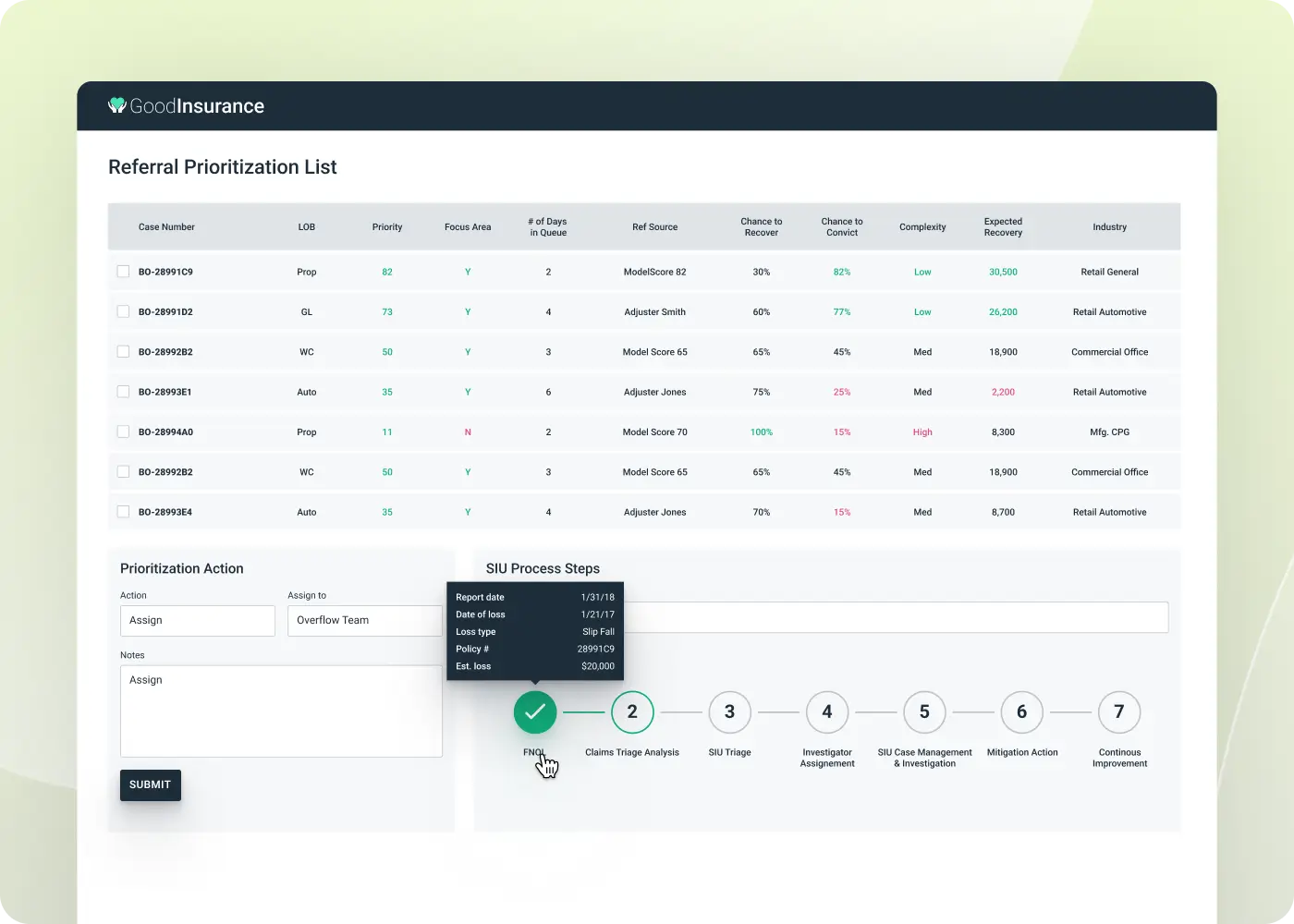The image size is (1294, 924).
Task: Click the Expected Recovery column header
Action: point(1003,226)
